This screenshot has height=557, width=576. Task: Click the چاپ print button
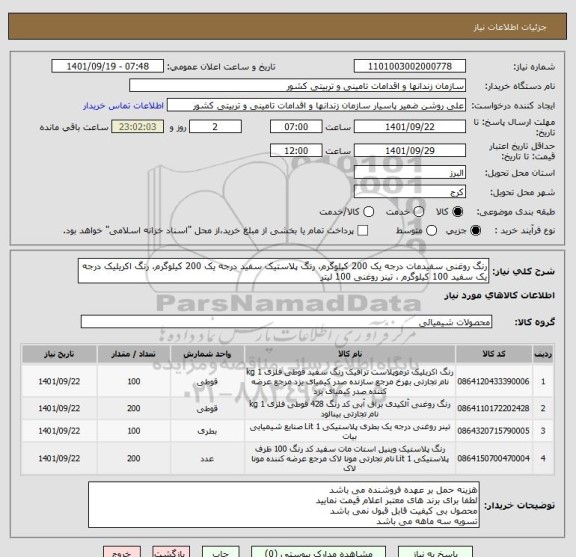coord(220,552)
